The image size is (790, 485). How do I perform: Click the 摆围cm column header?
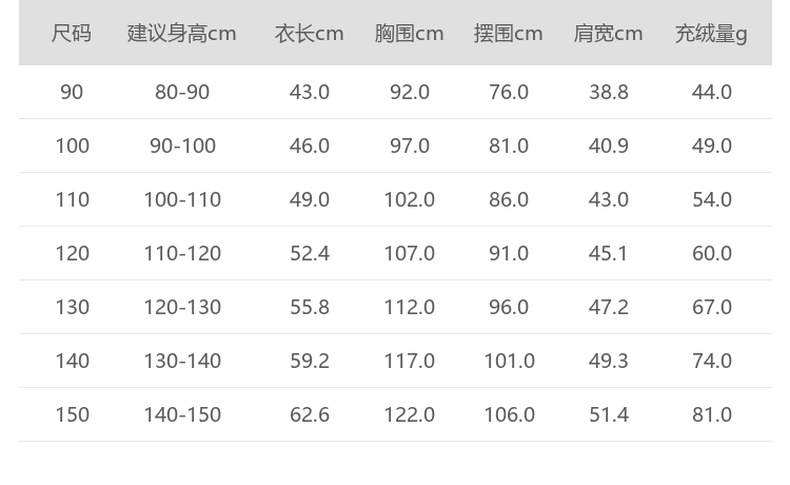pos(508,33)
